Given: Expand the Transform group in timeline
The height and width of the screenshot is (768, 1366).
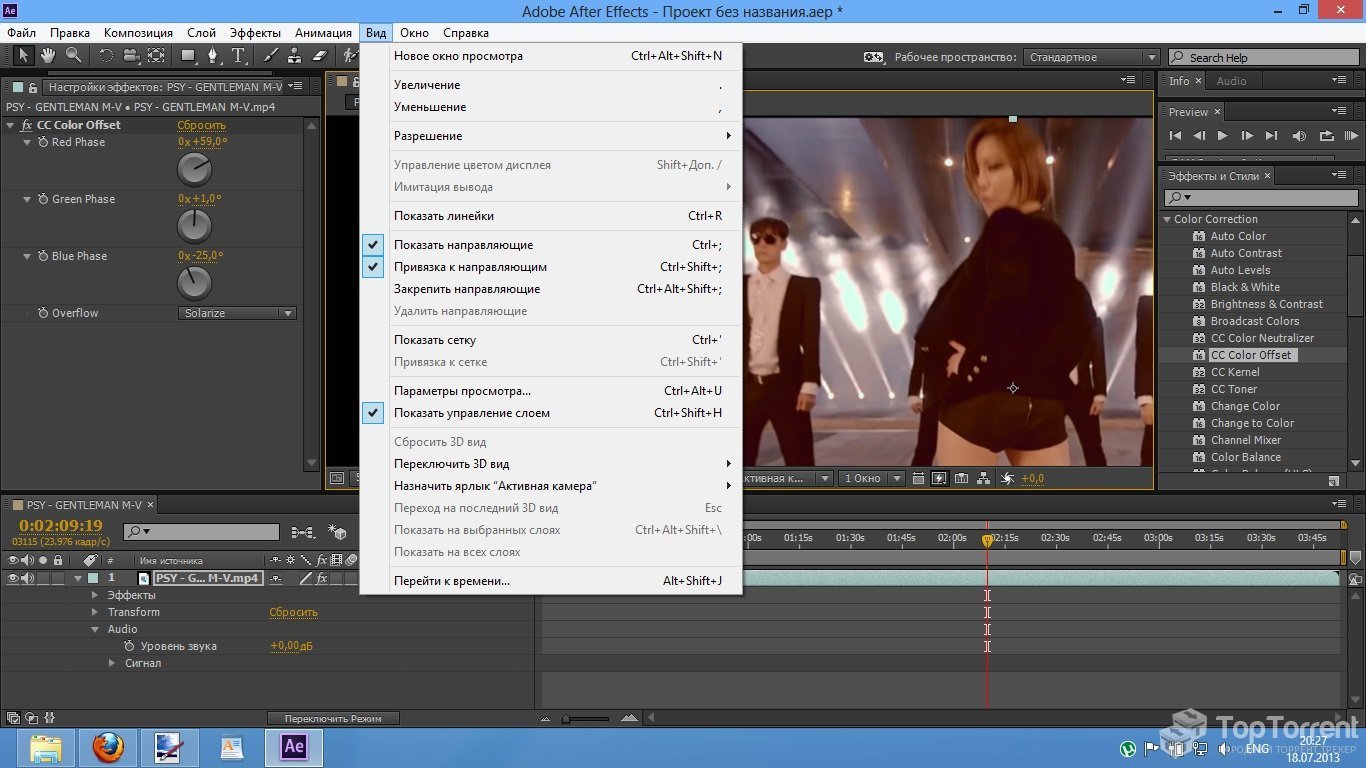Looking at the screenshot, I should point(95,612).
